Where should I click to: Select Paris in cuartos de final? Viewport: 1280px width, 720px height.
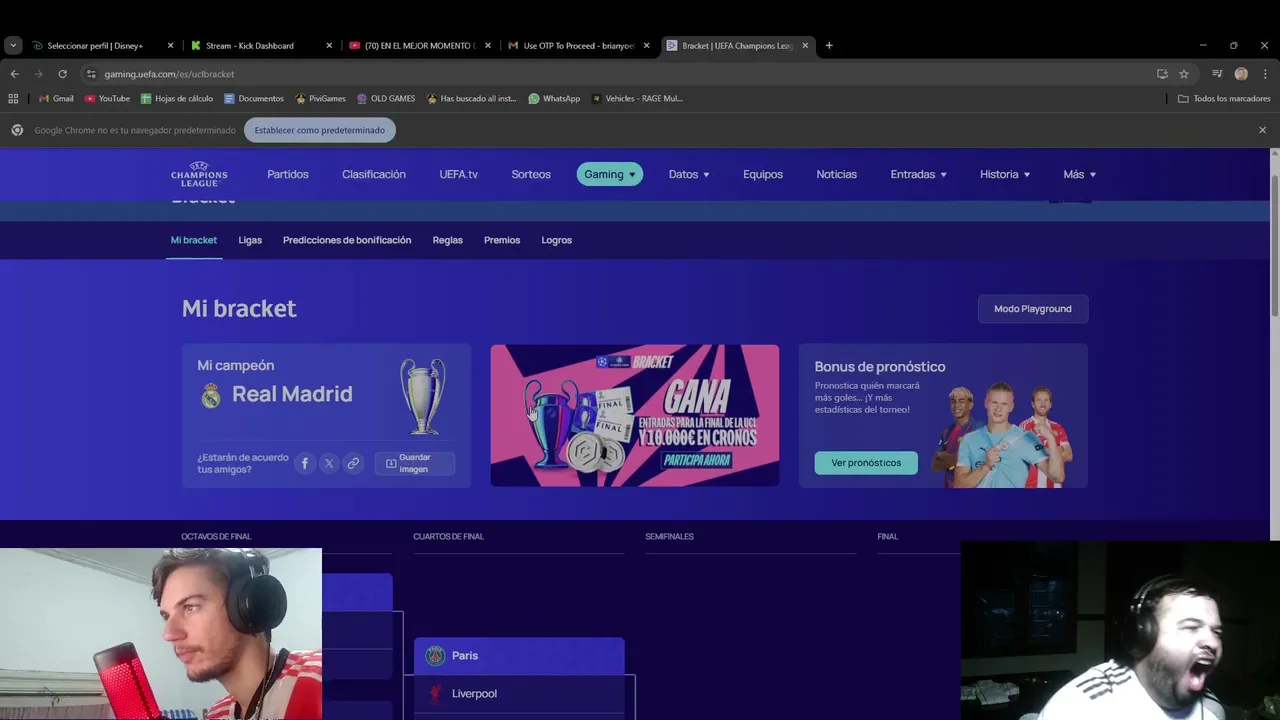(x=519, y=656)
